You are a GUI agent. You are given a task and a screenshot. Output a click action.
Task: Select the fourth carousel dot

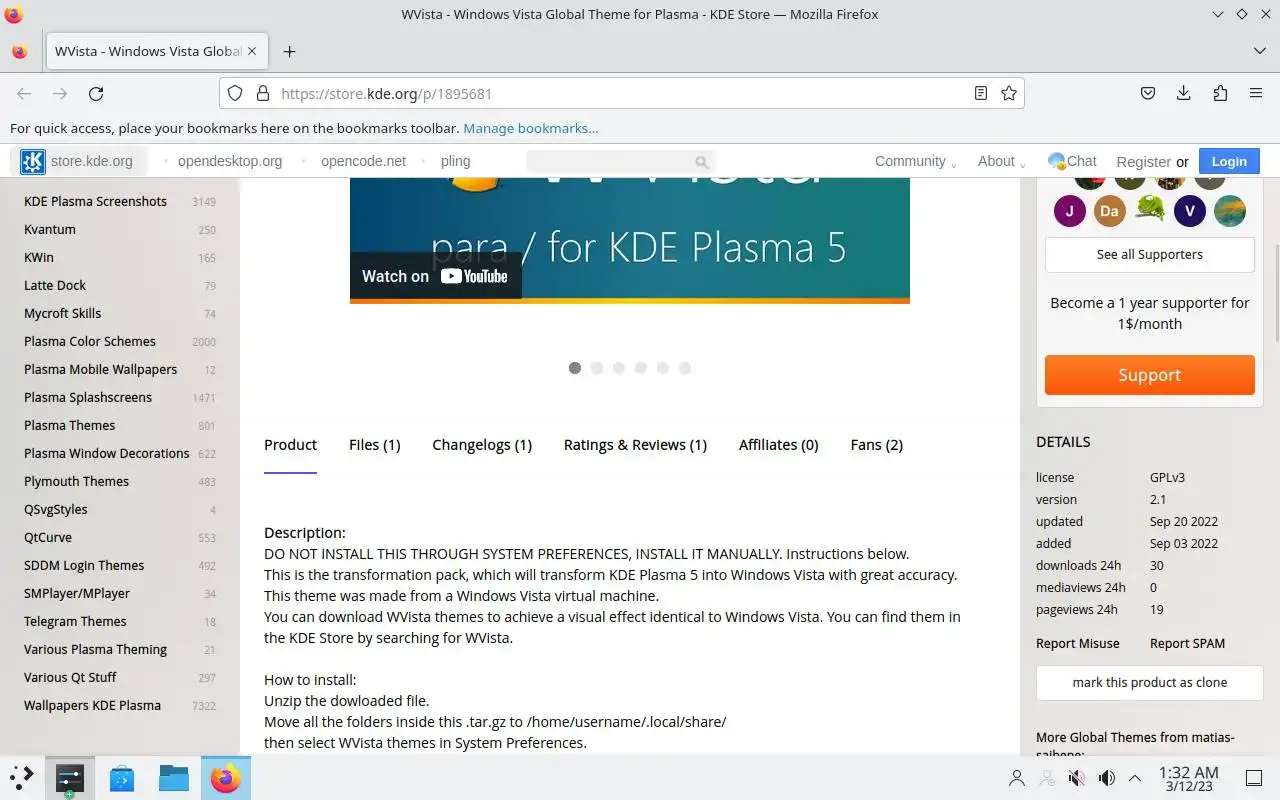coord(641,368)
